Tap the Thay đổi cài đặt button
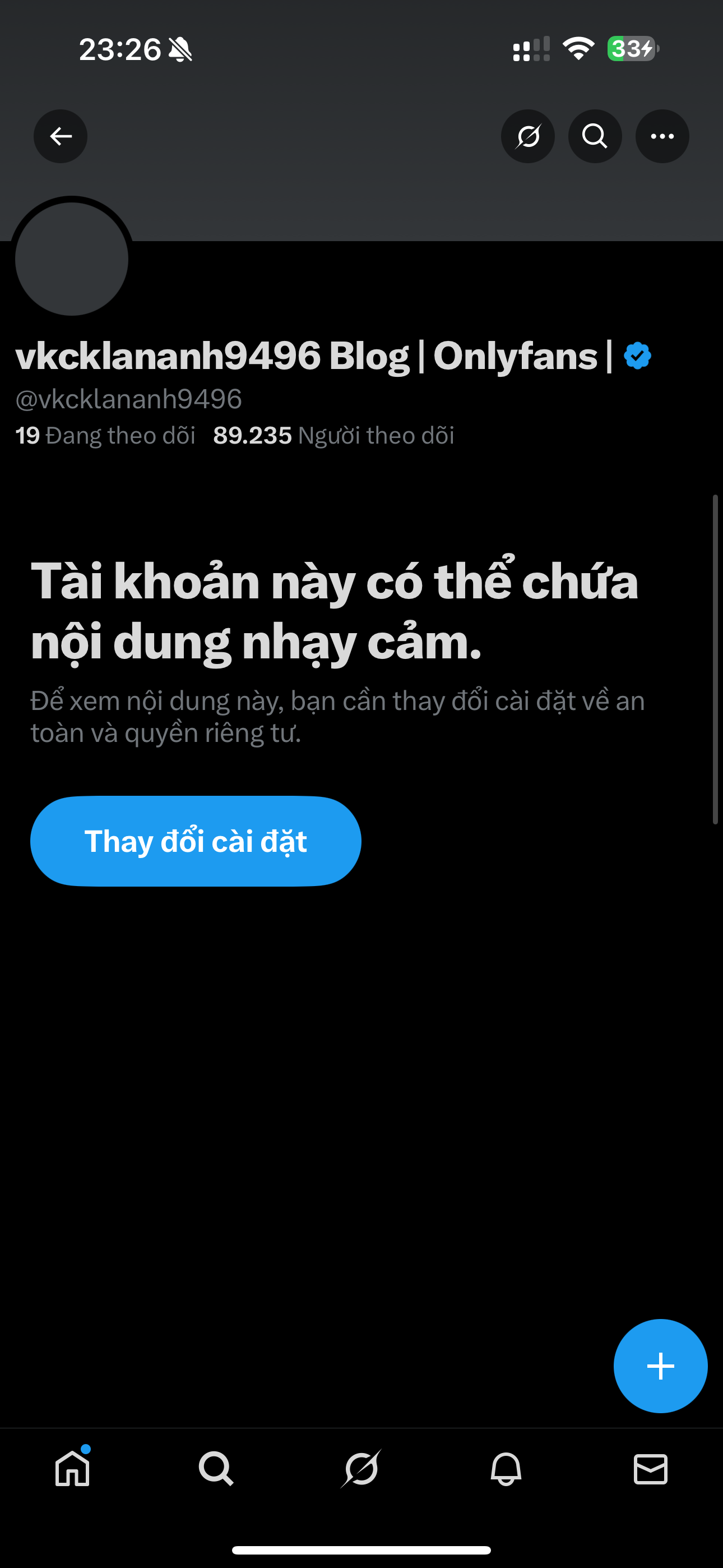Image resolution: width=723 pixels, height=1568 pixels. point(196,841)
